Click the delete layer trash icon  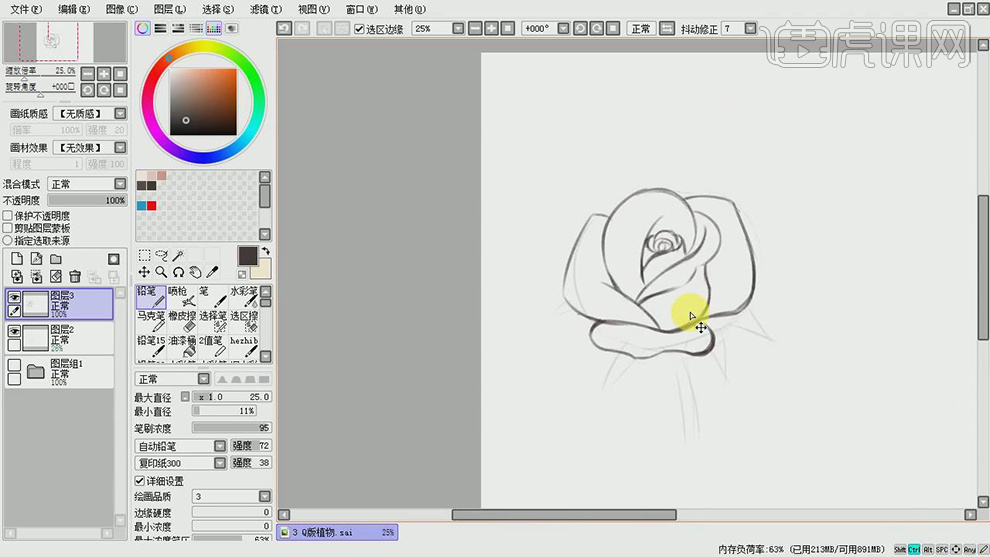pyautogui.click(x=75, y=276)
